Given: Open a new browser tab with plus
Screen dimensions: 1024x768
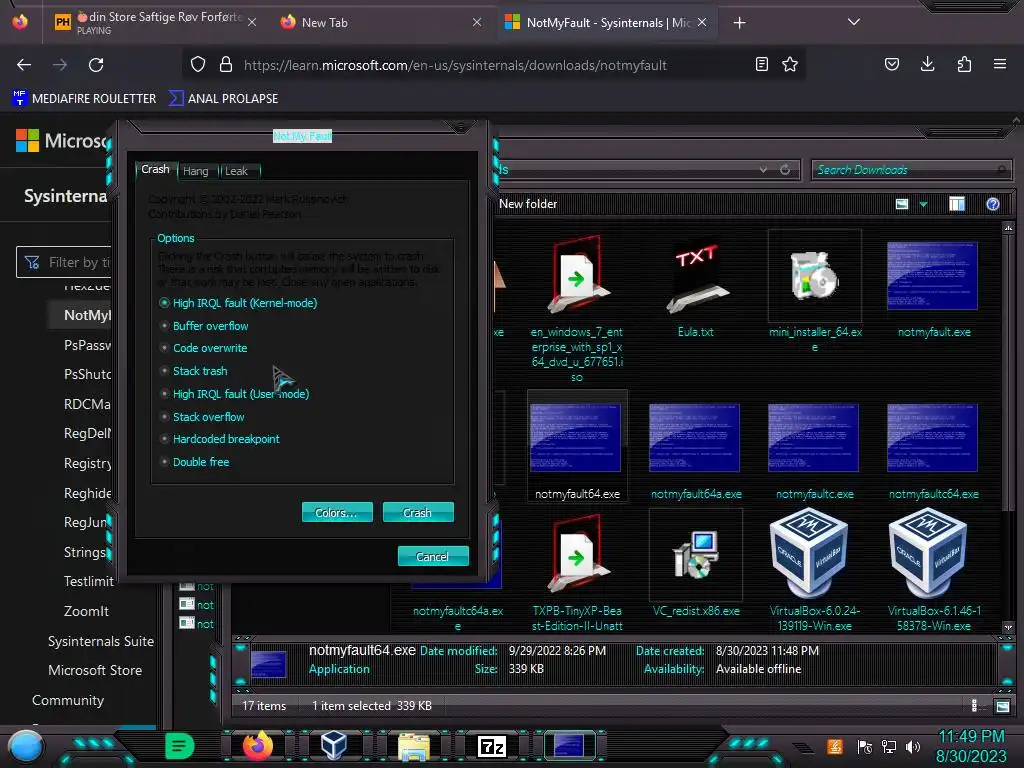Looking at the screenshot, I should pos(739,23).
